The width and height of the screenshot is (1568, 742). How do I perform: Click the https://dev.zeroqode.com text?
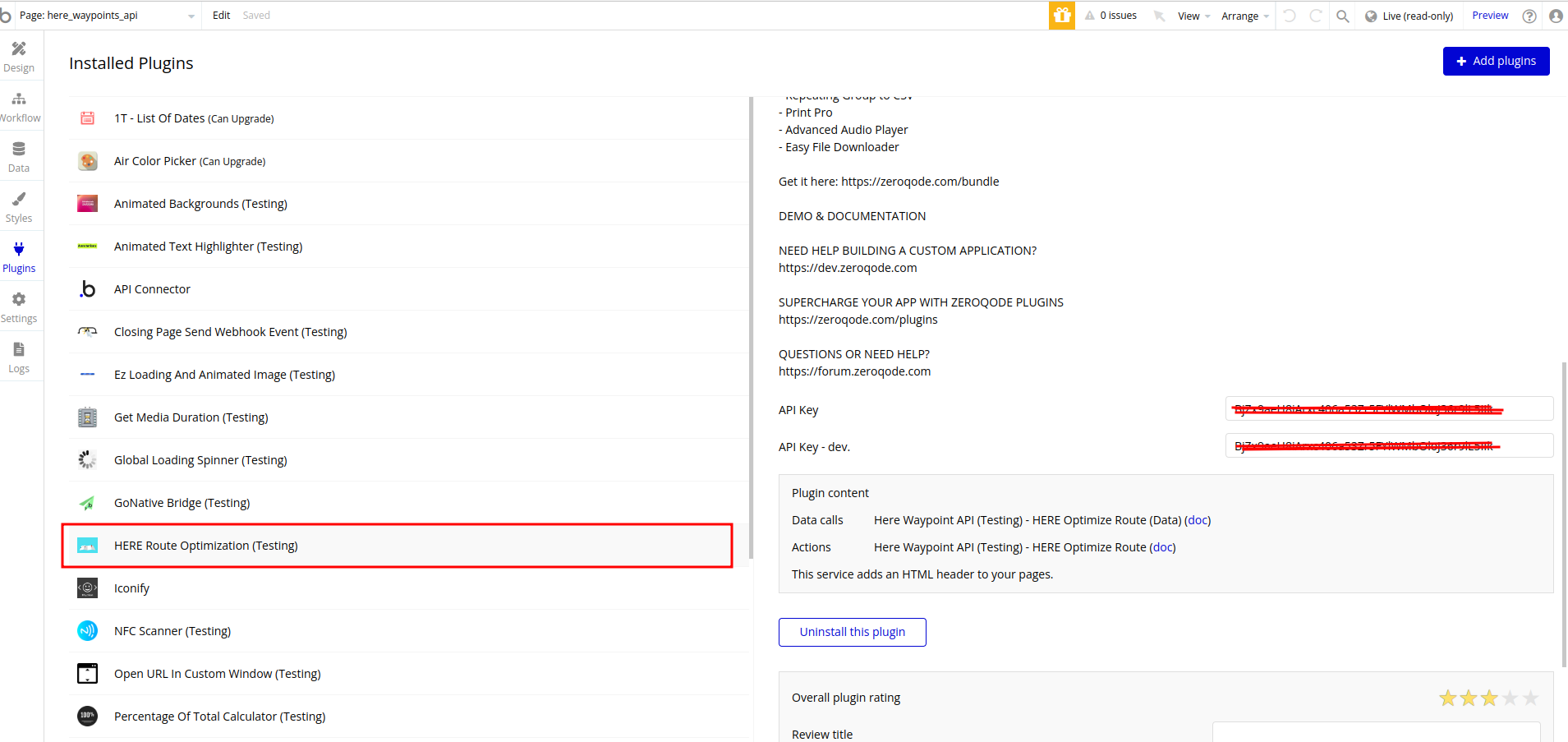click(x=848, y=268)
